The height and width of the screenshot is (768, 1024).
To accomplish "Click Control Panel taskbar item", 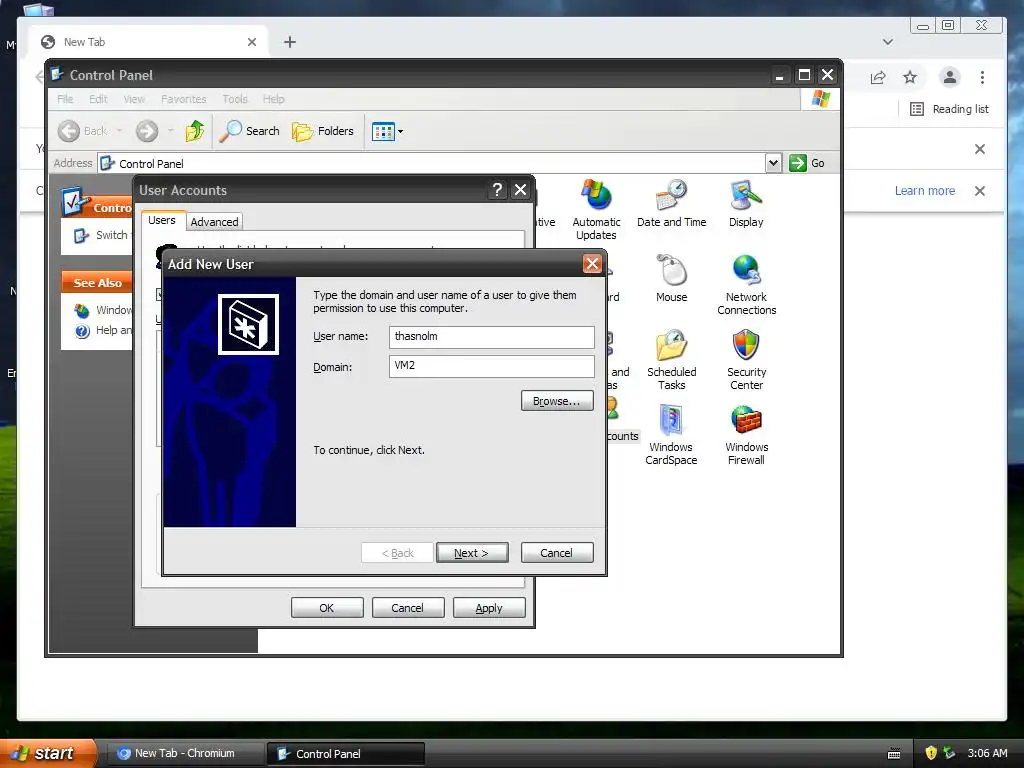I will click(346, 754).
